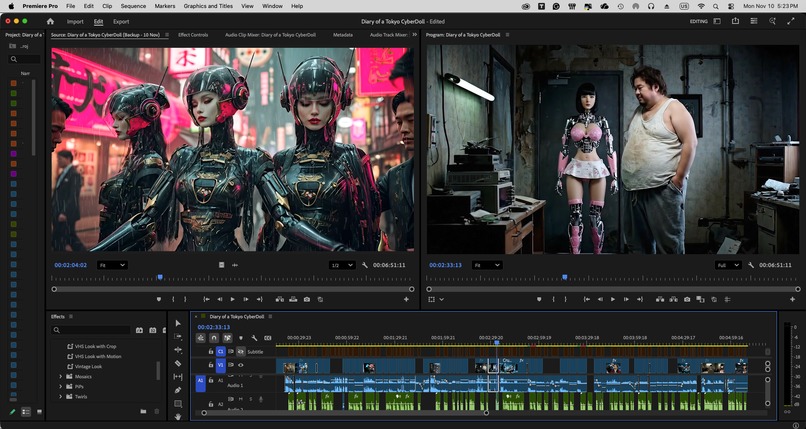Image resolution: width=806 pixels, height=429 pixels.
Task: Toggle A1 source patching button
Action: pos(200,383)
